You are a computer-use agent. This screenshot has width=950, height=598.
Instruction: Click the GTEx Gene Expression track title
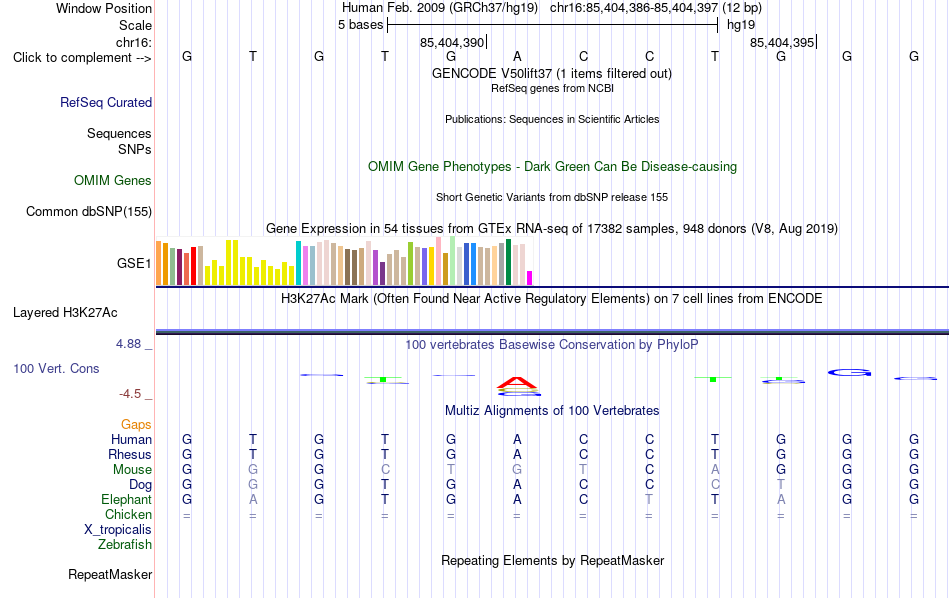click(x=552, y=228)
